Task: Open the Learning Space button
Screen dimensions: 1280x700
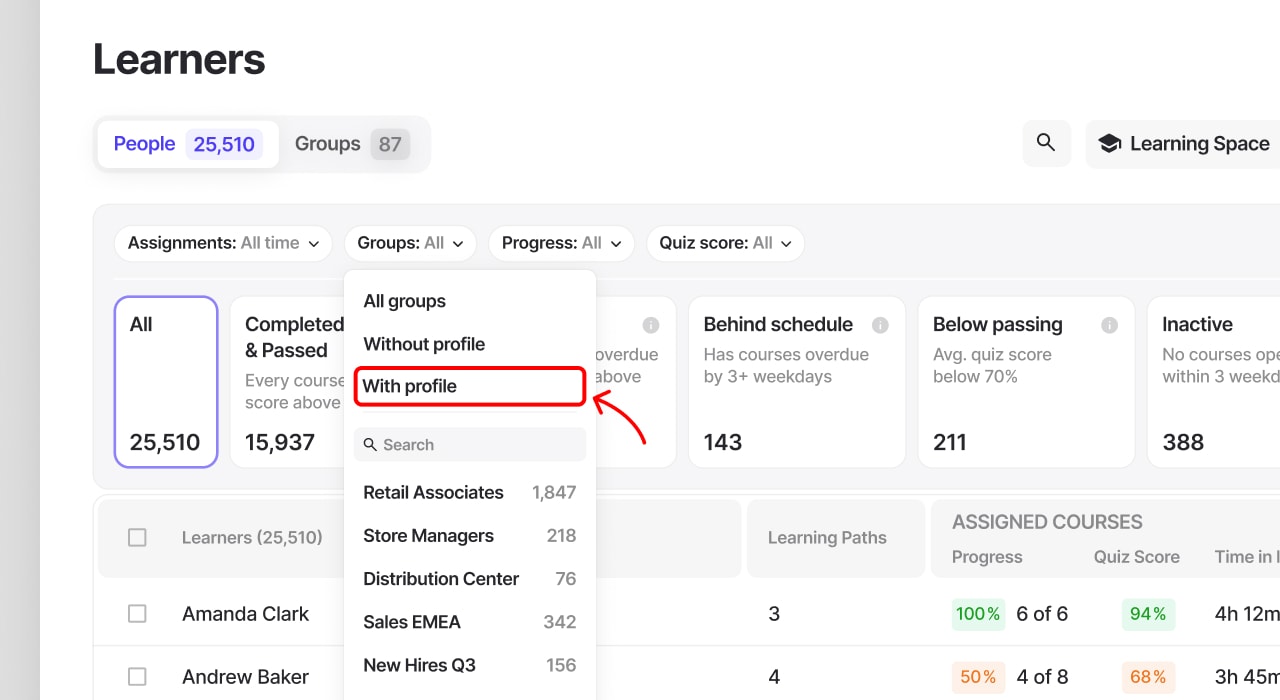Action: coord(1183,144)
